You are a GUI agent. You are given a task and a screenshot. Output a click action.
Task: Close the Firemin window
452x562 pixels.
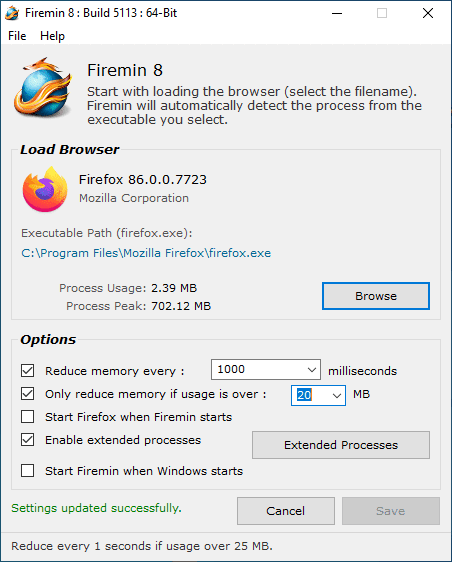[x=428, y=14]
